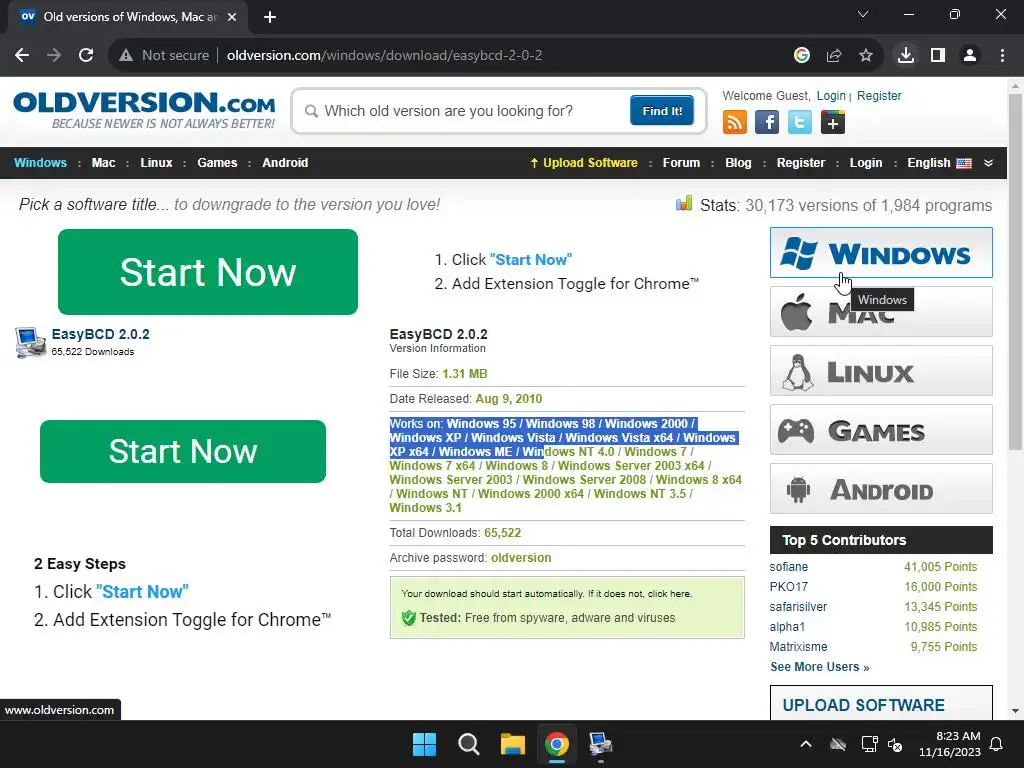The width and height of the screenshot is (1024, 768).
Task: Open contributor safarisilver
Action: pos(798,607)
